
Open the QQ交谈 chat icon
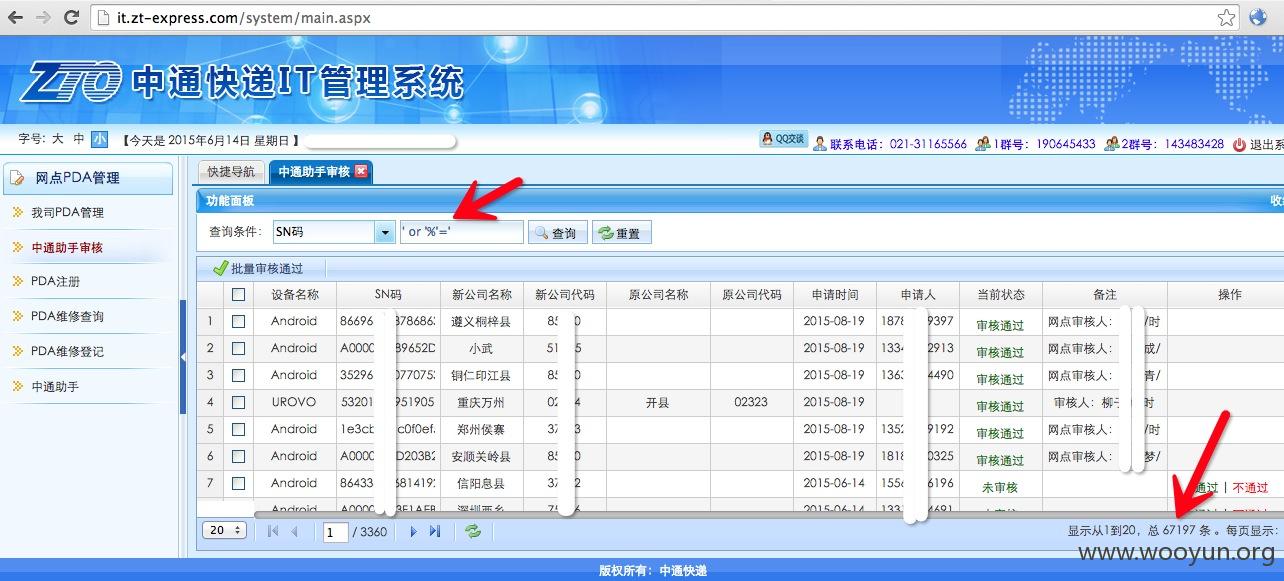pos(783,140)
